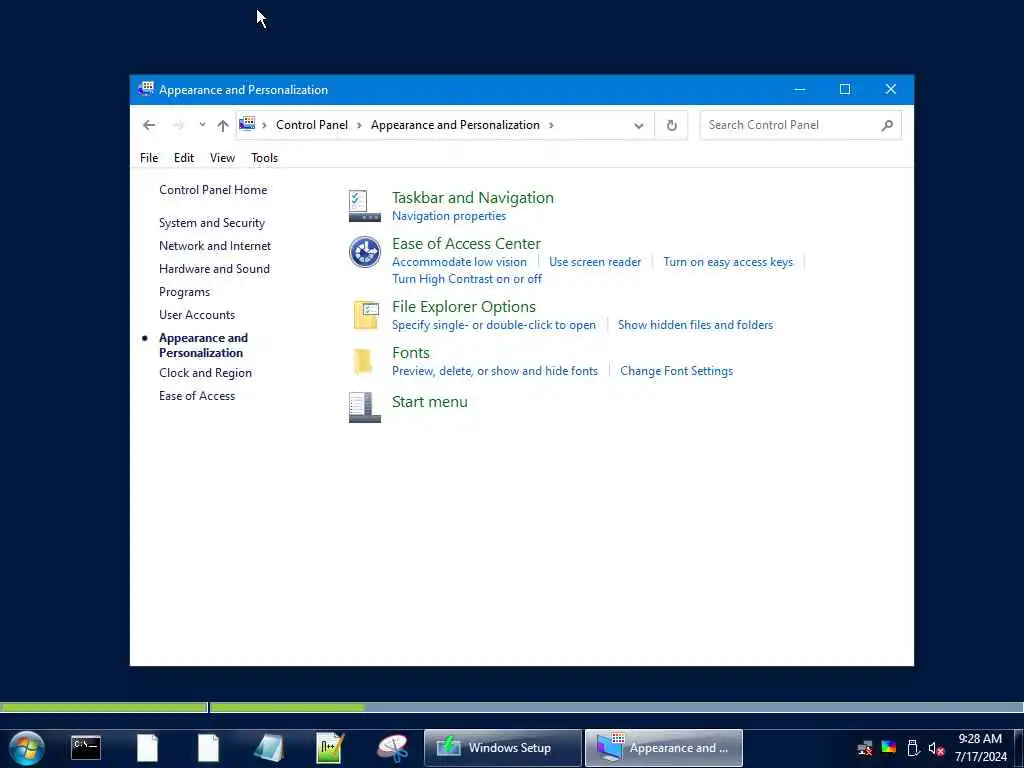Click the Show desktop strip
This screenshot has width=1024, height=768.
pyautogui.click(x=1019, y=748)
